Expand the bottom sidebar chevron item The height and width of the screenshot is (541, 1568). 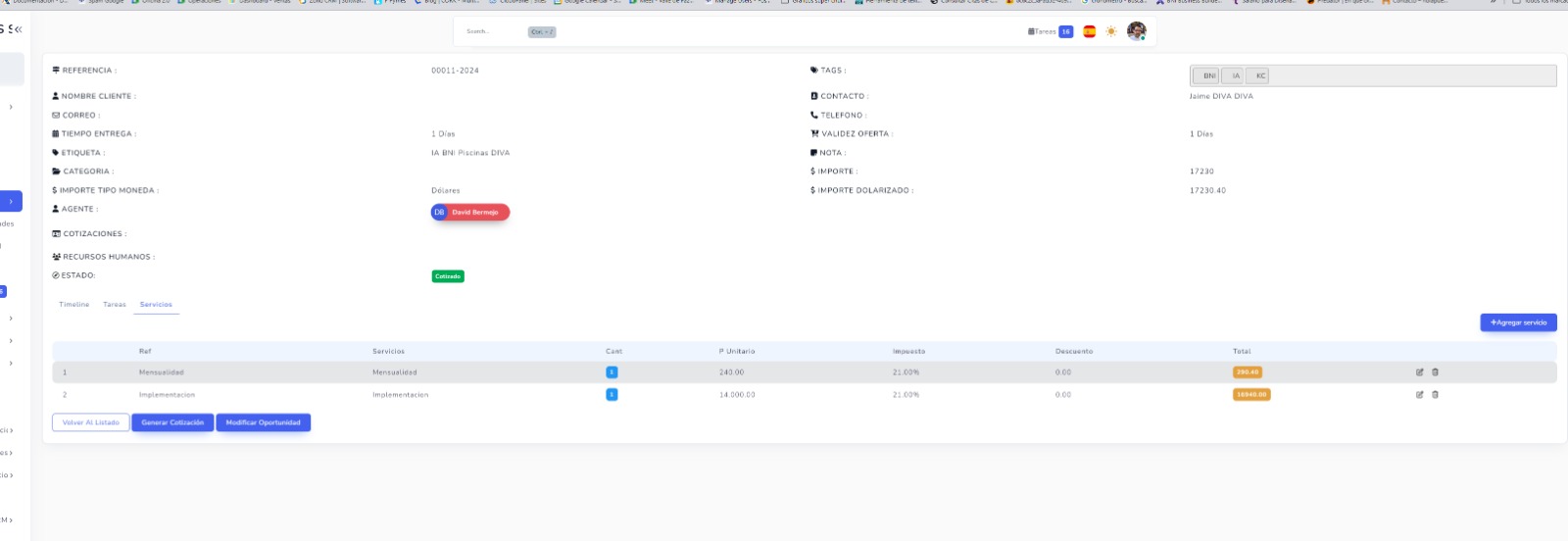pyautogui.click(x=11, y=520)
